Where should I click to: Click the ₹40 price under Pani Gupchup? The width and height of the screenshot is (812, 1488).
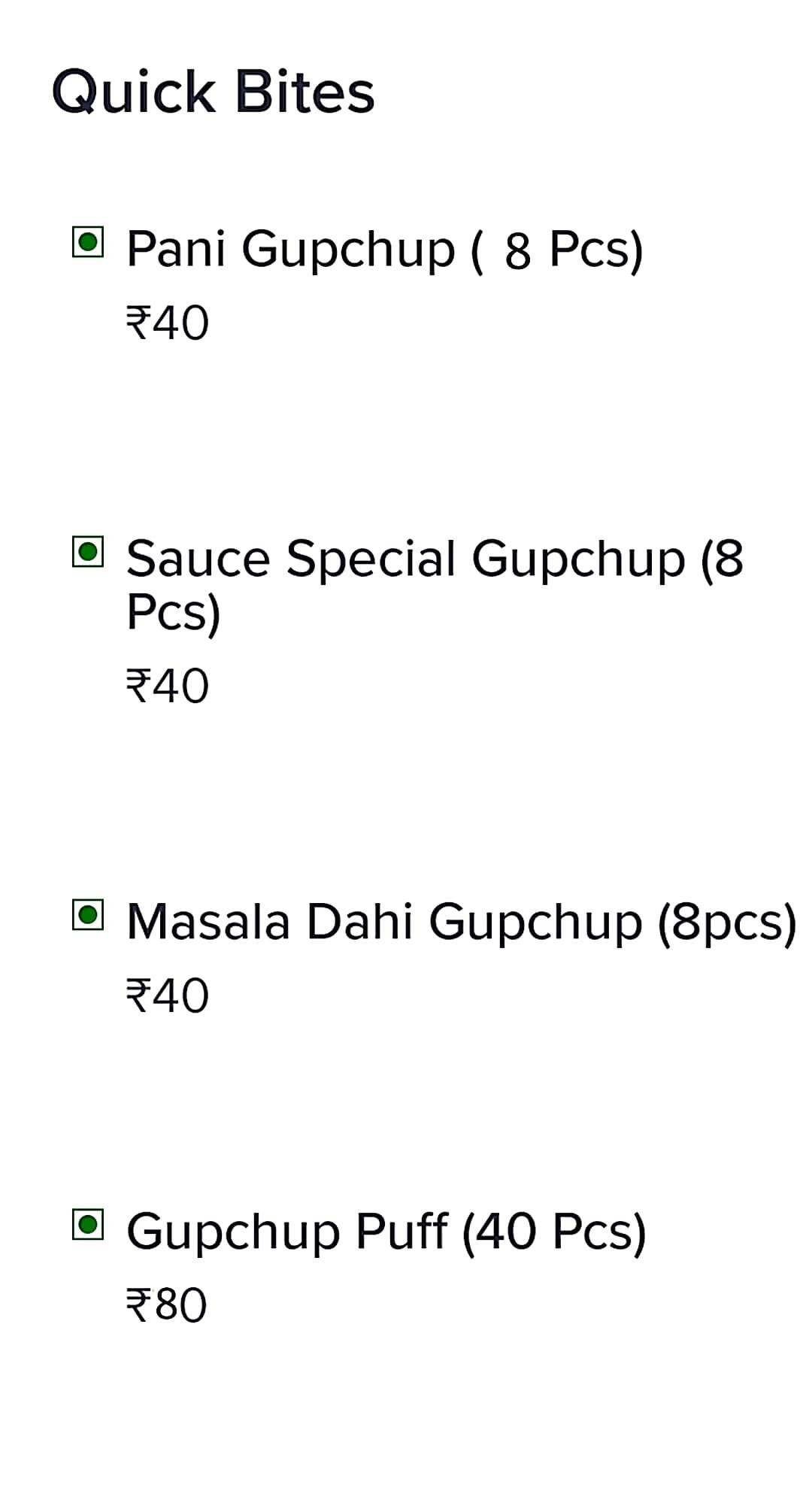click(x=167, y=323)
